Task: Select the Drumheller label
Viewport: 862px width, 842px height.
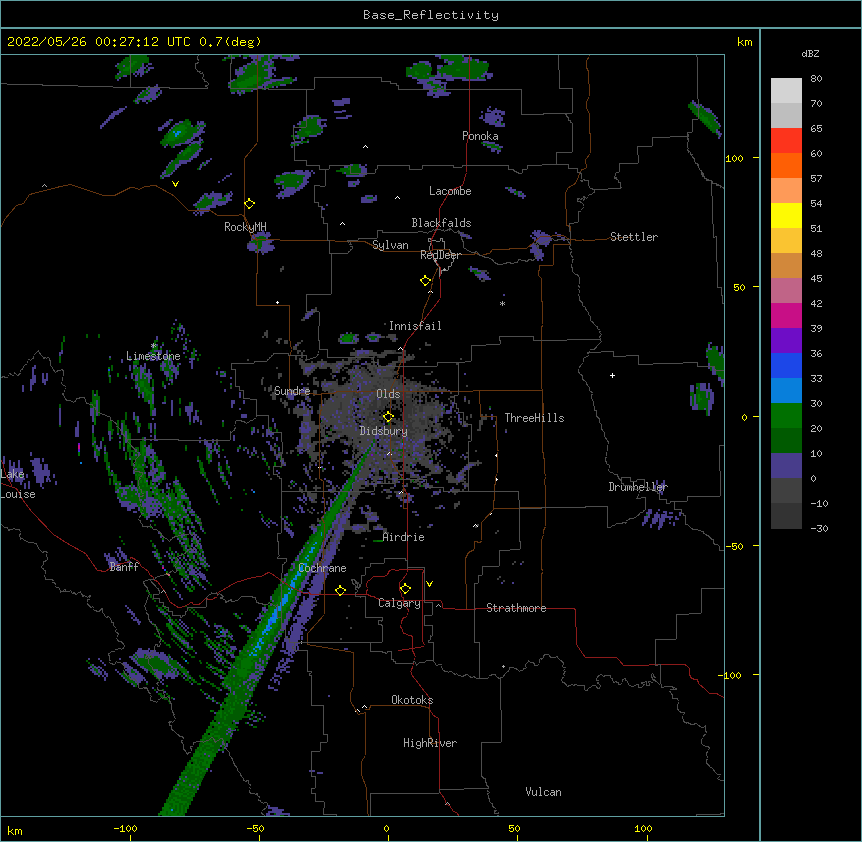Action: click(638, 487)
